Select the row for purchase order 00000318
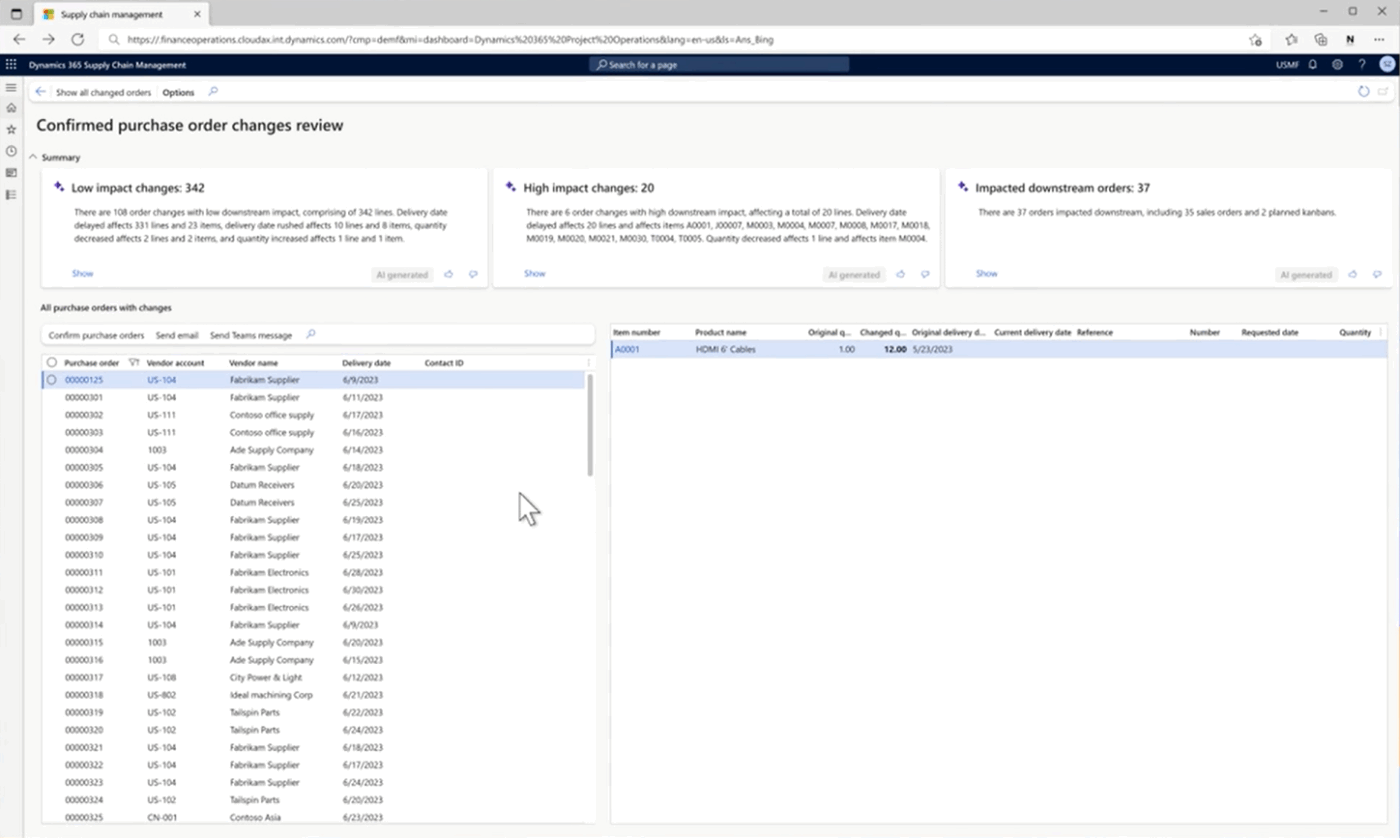The height and width of the screenshot is (838, 1400). [x=313, y=695]
